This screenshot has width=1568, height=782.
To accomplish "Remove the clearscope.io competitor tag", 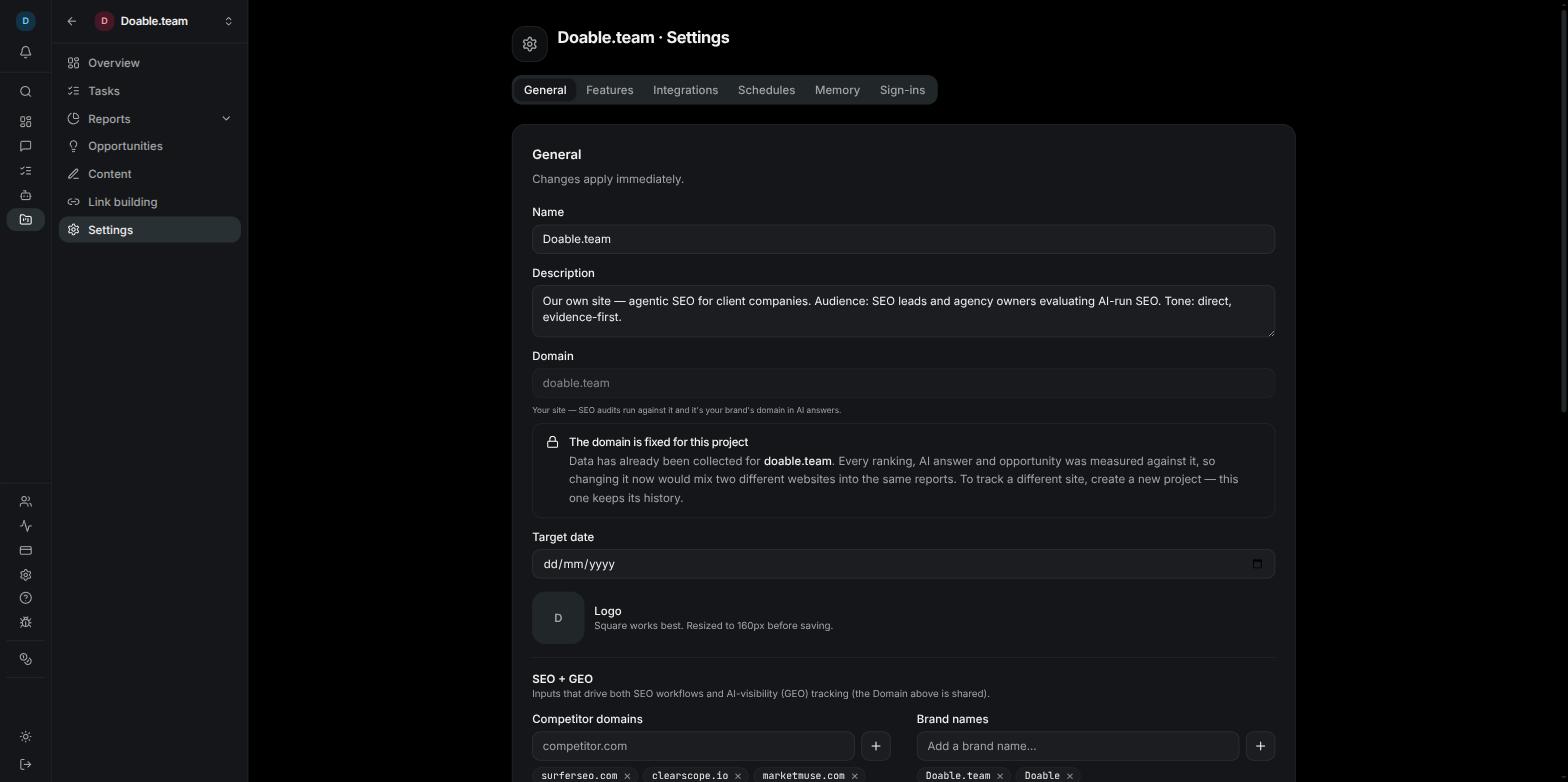I will click(x=738, y=776).
